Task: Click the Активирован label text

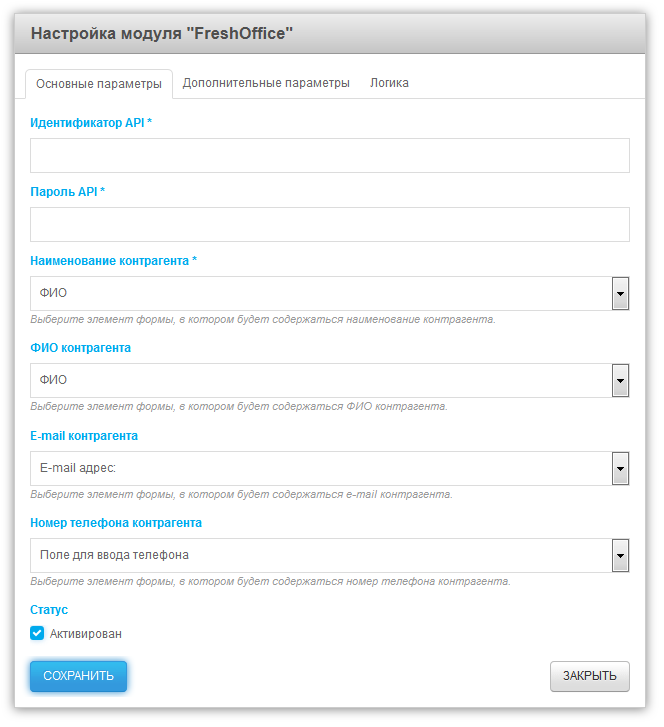Action: [86, 634]
